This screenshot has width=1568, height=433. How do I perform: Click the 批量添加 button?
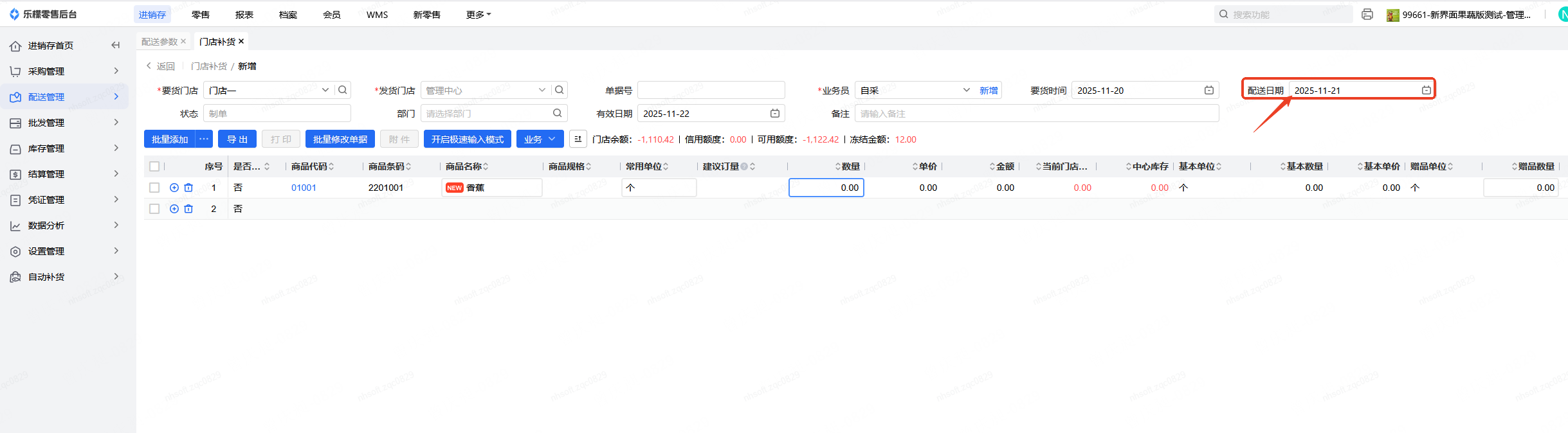[170, 139]
